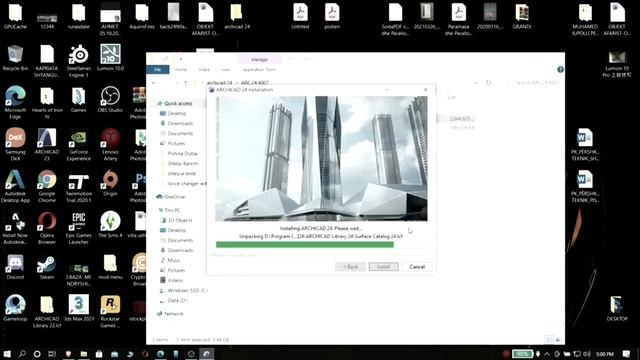Select the Twinmotion Trial 2020.1 icon
The height and width of the screenshot is (360, 640).
pyautogui.click(x=78, y=186)
